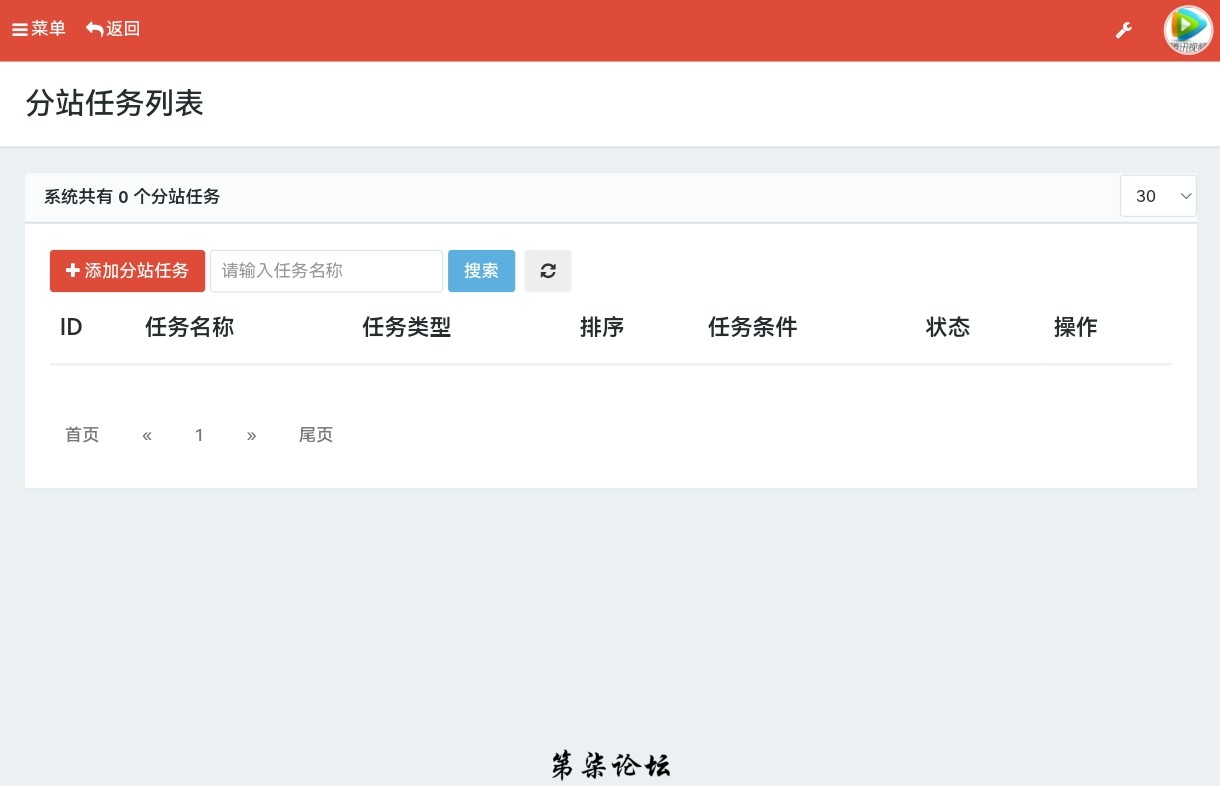This screenshot has width=1220, height=786.
Task: Open the page size dropdown showing 30
Action: coord(1158,196)
